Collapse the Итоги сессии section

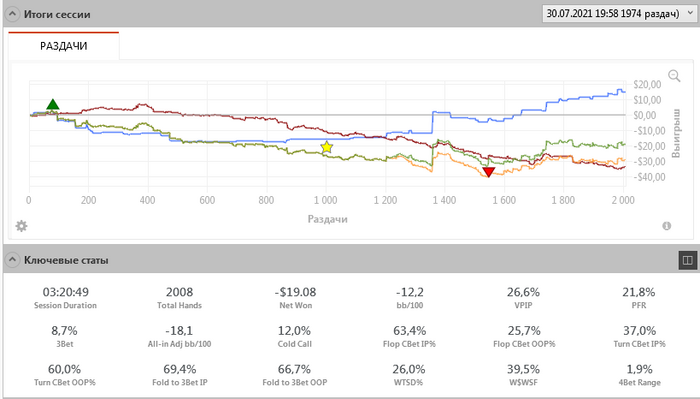pyautogui.click(x=12, y=14)
